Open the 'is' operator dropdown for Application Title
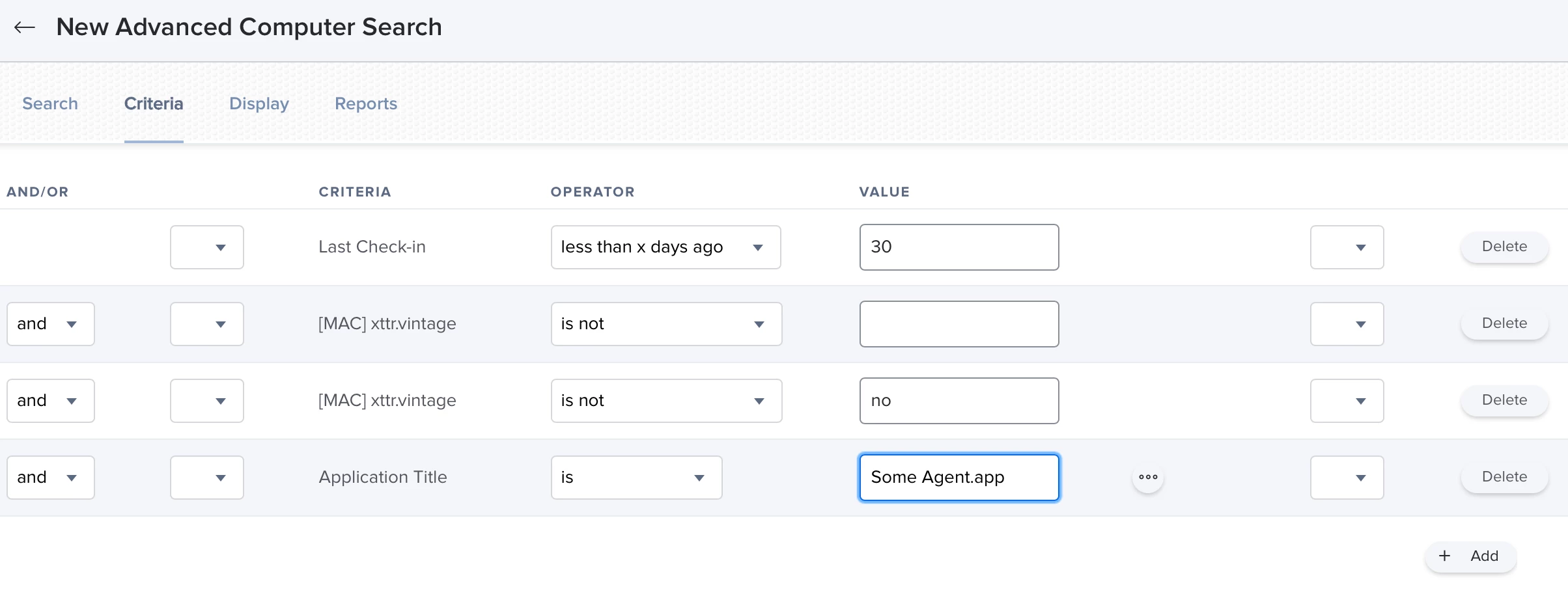Viewport: 1568px width, 596px height. (x=636, y=478)
